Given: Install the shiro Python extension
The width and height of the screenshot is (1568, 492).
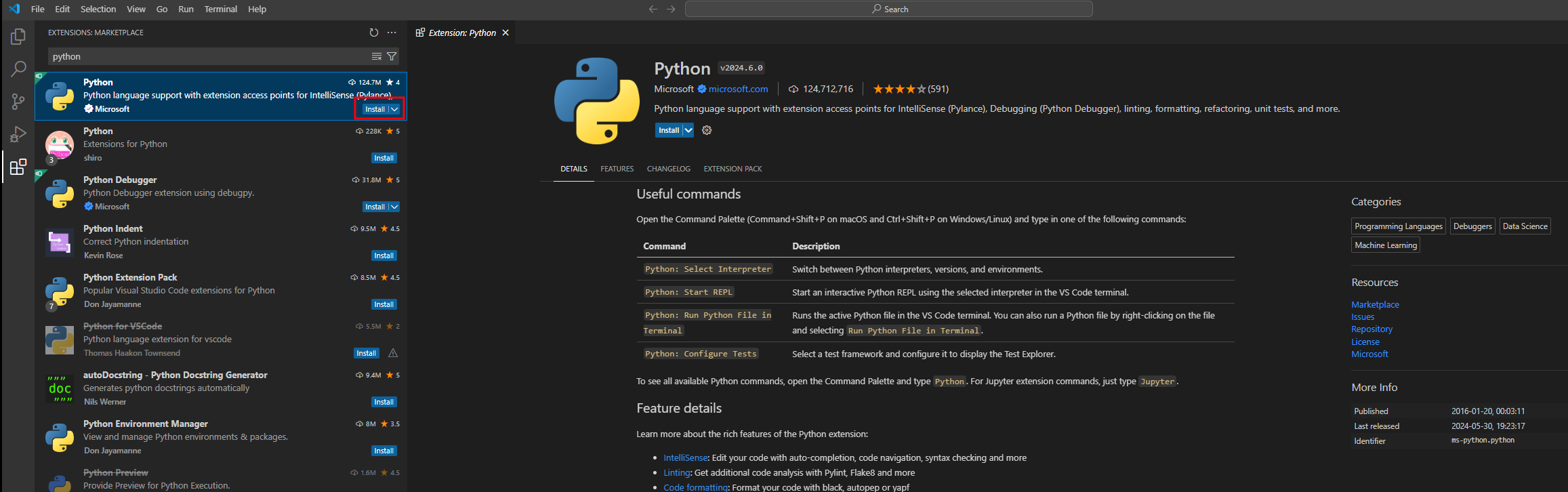Looking at the screenshot, I should tap(384, 158).
